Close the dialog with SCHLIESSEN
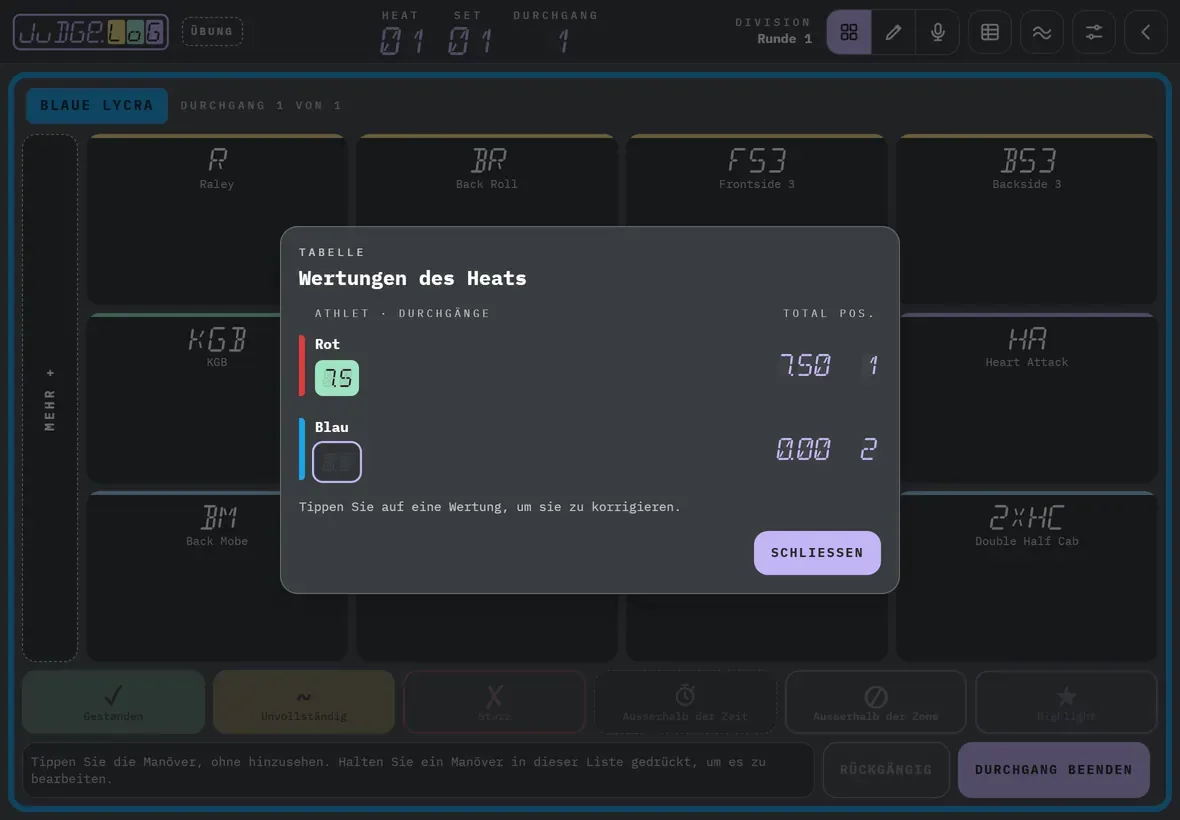 817,553
